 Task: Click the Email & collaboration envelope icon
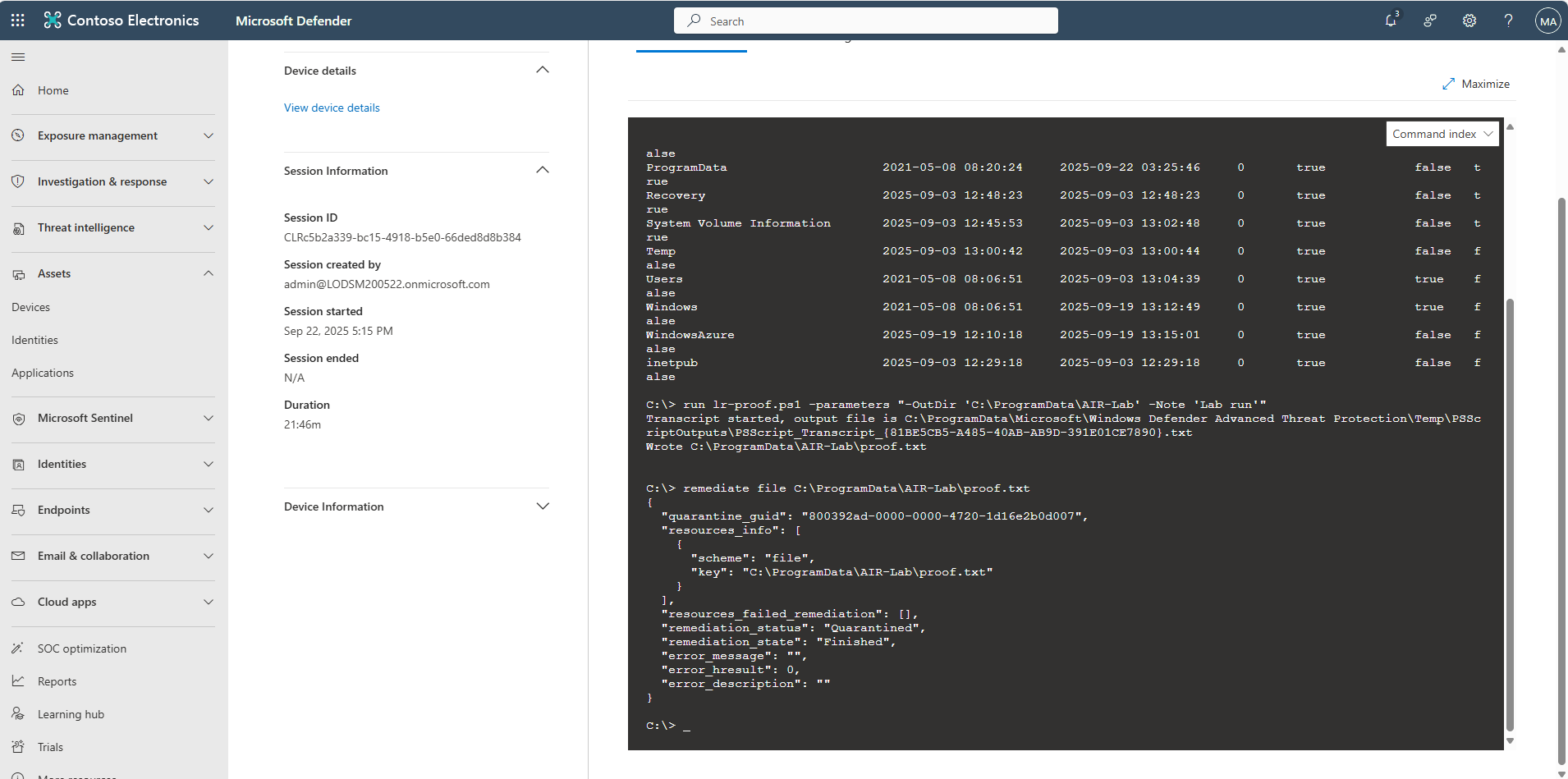(x=18, y=556)
